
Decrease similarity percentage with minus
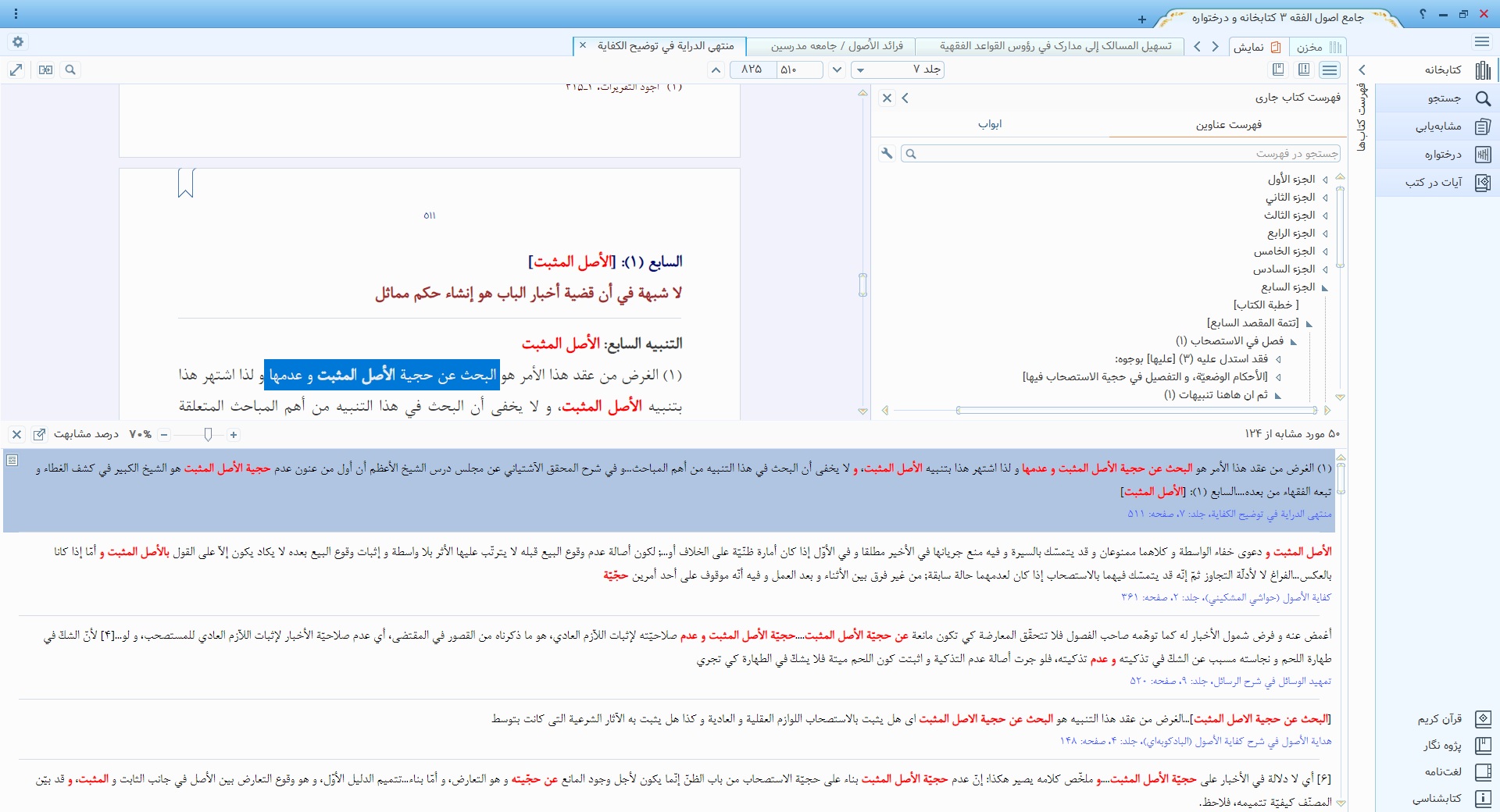coord(164,435)
